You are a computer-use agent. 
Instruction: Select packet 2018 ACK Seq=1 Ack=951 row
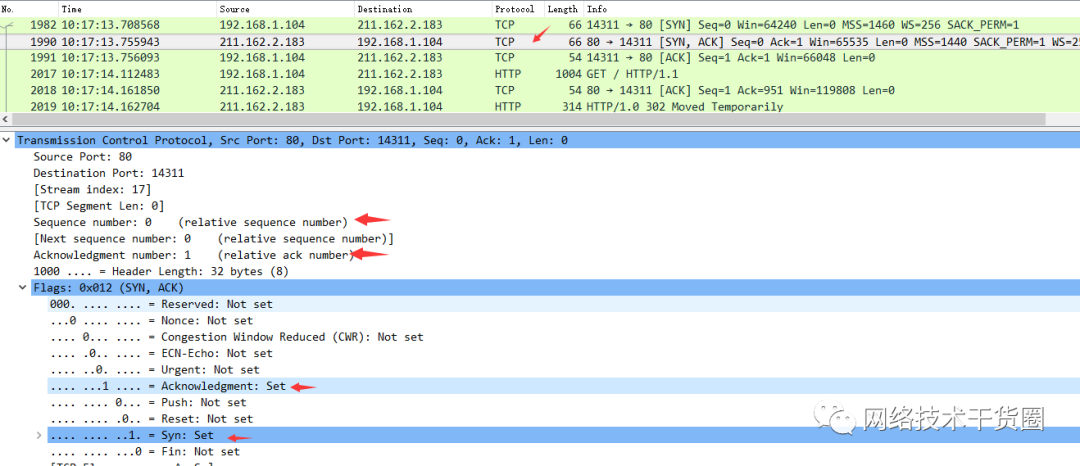[x=540, y=90]
